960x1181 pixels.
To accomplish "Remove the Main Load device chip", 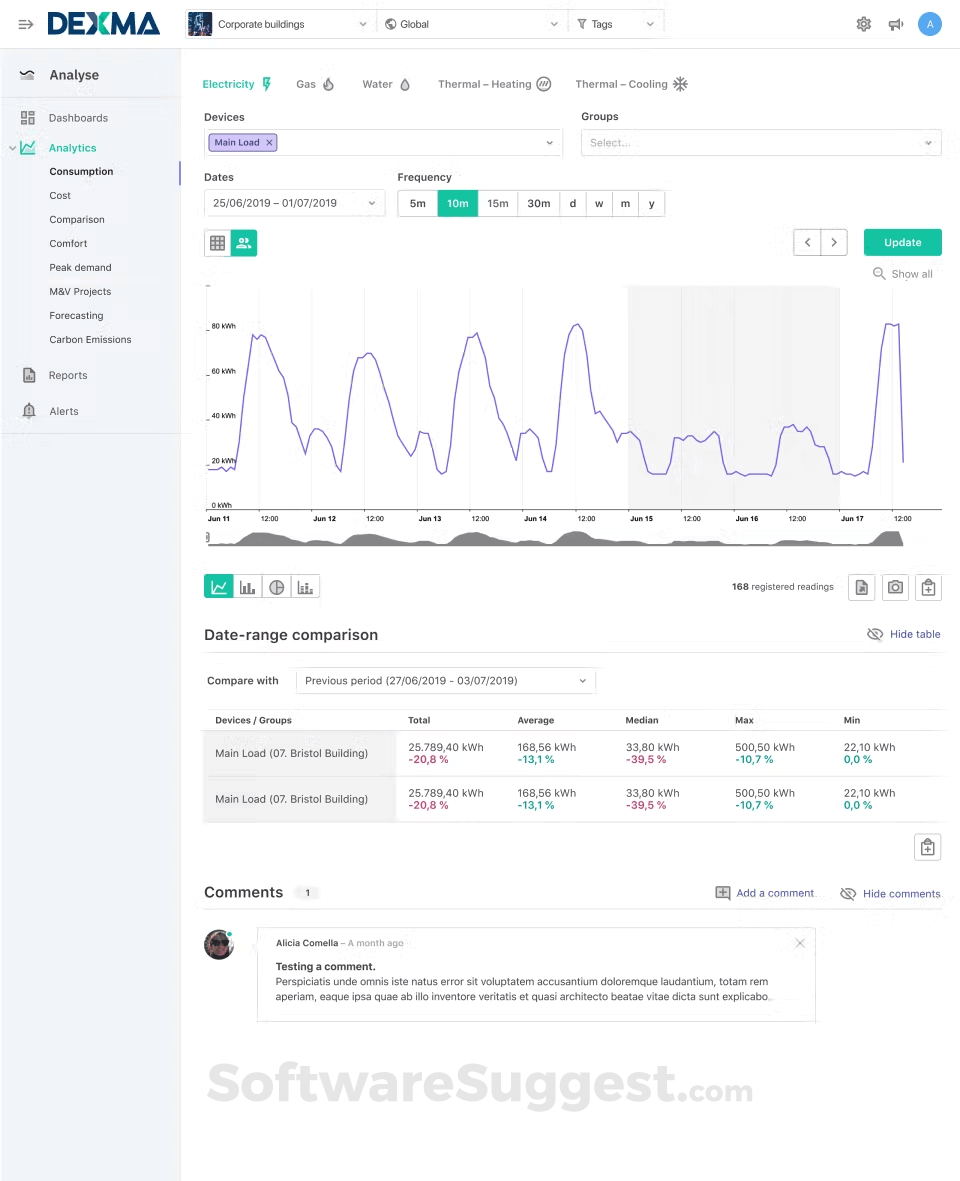I will pos(267,142).
